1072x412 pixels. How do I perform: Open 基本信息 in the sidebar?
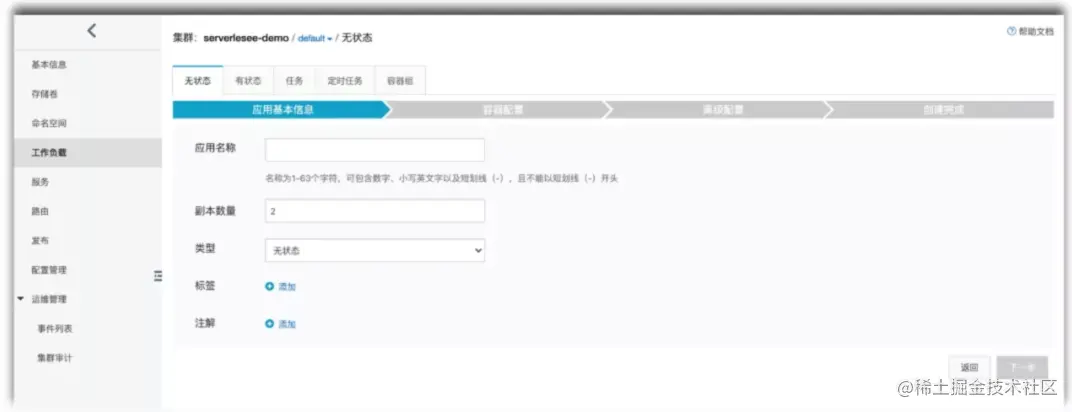coord(49,65)
